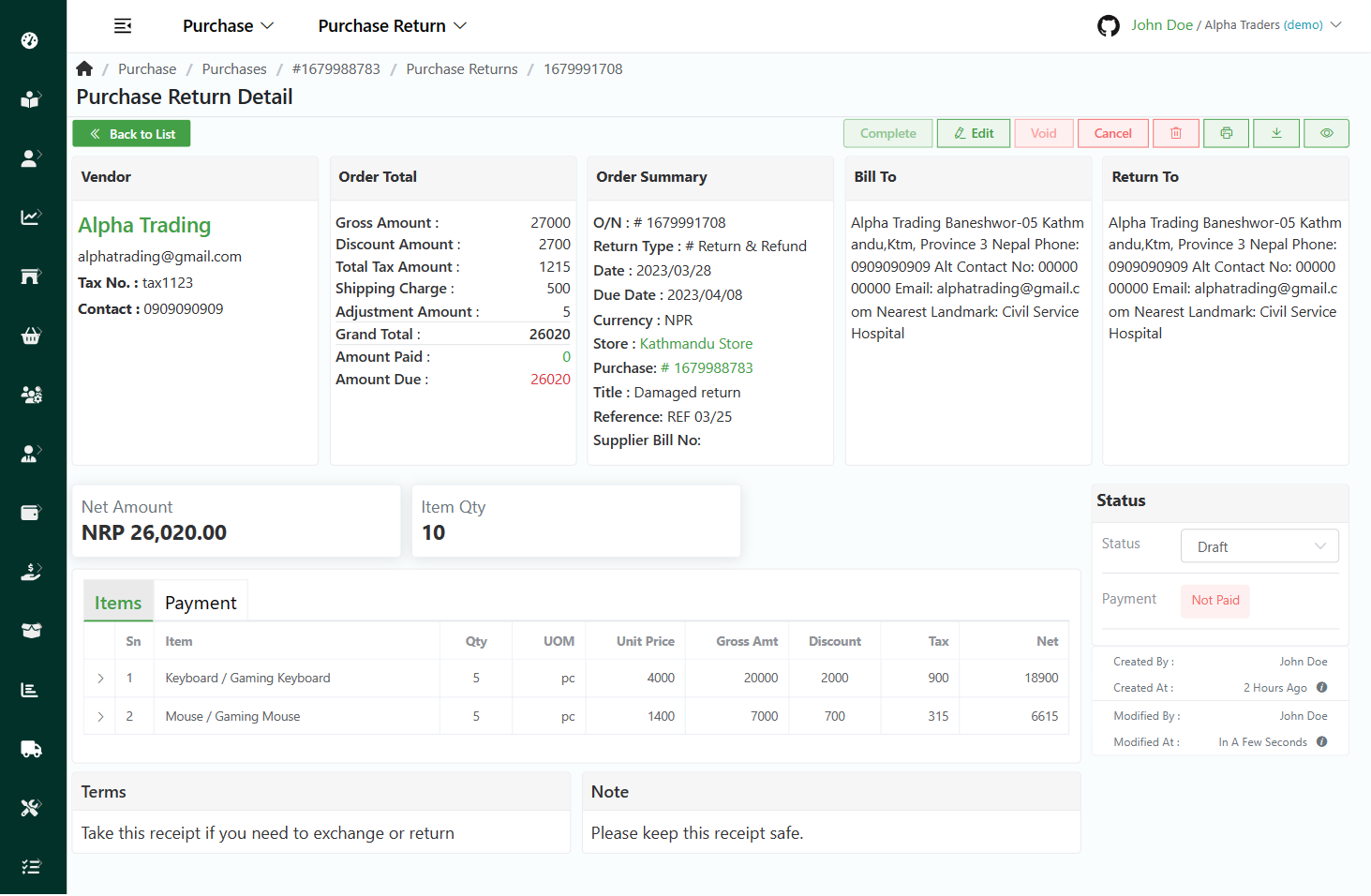Click info icon next to 2 Hours Ago
The height and width of the screenshot is (896, 1371).
click(x=1321, y=687)
